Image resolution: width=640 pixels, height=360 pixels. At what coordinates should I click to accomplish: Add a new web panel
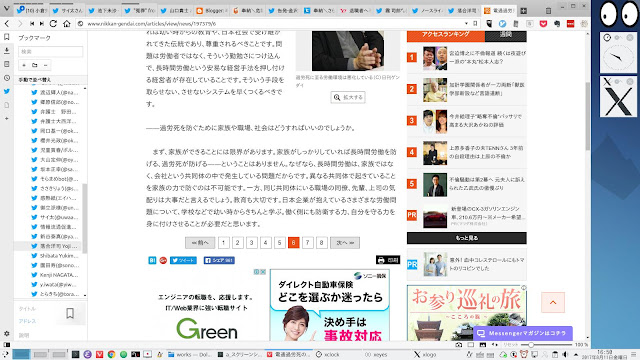click(7, 118)
